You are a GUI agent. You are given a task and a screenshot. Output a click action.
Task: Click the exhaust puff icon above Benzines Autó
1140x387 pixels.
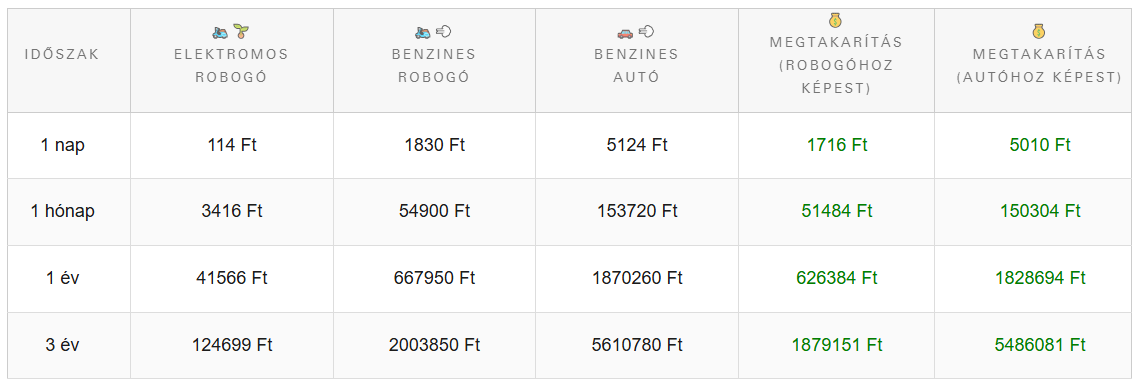[x=646, y=31]
